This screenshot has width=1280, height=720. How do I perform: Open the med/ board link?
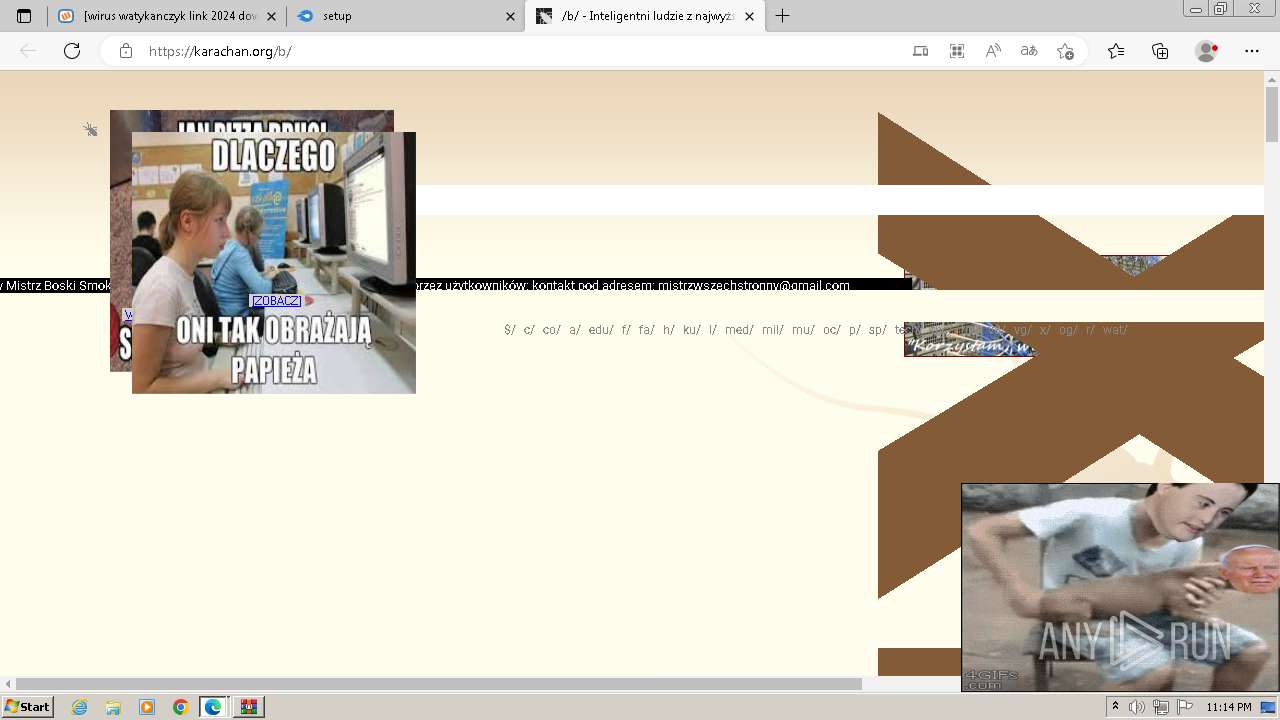coord(739,330)
